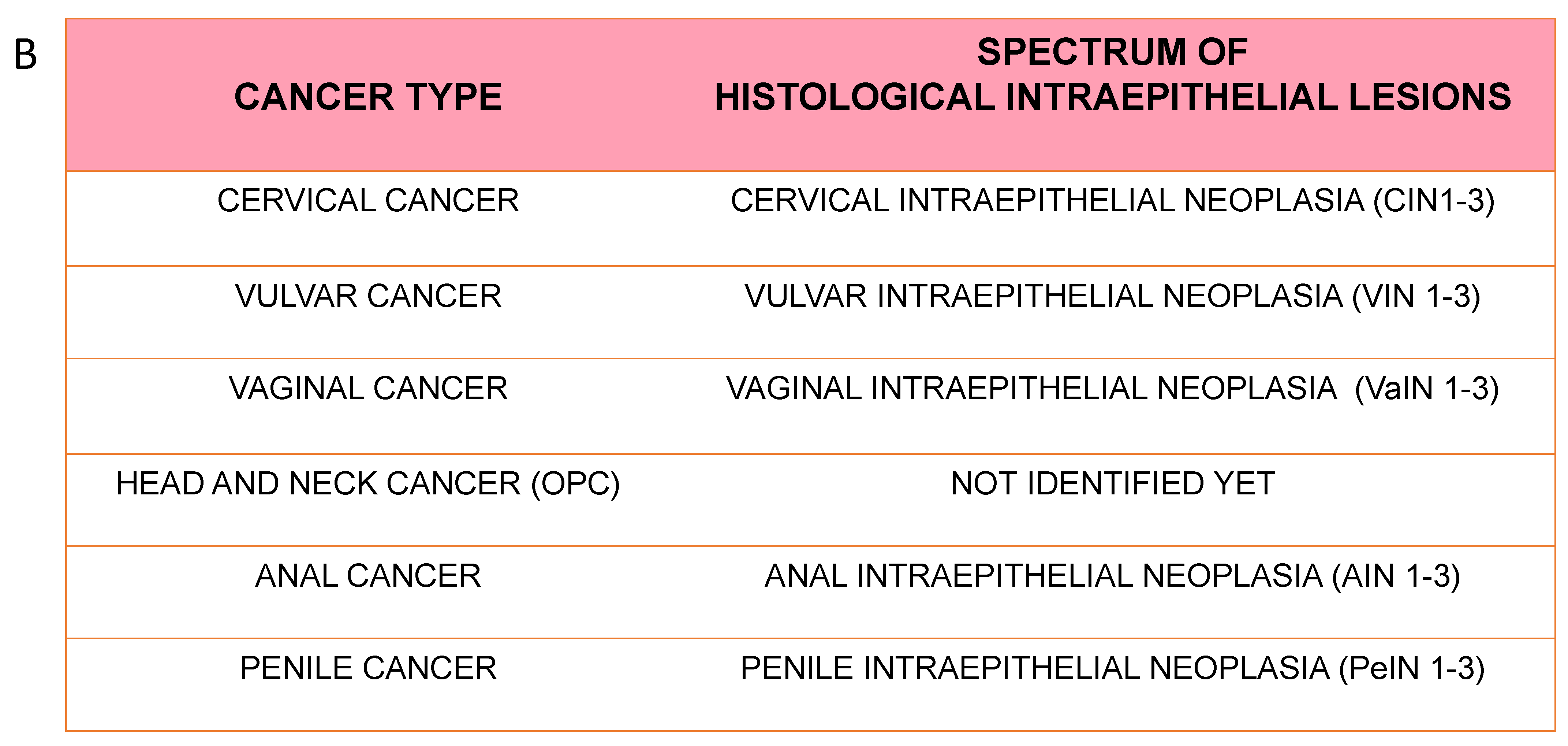Click ANAL INTRAEPITHELIAL NEOPLASIA (AIN 1-3) text
The width and height of the screenshot is (1568, 746).
(x=1112, y=576)
